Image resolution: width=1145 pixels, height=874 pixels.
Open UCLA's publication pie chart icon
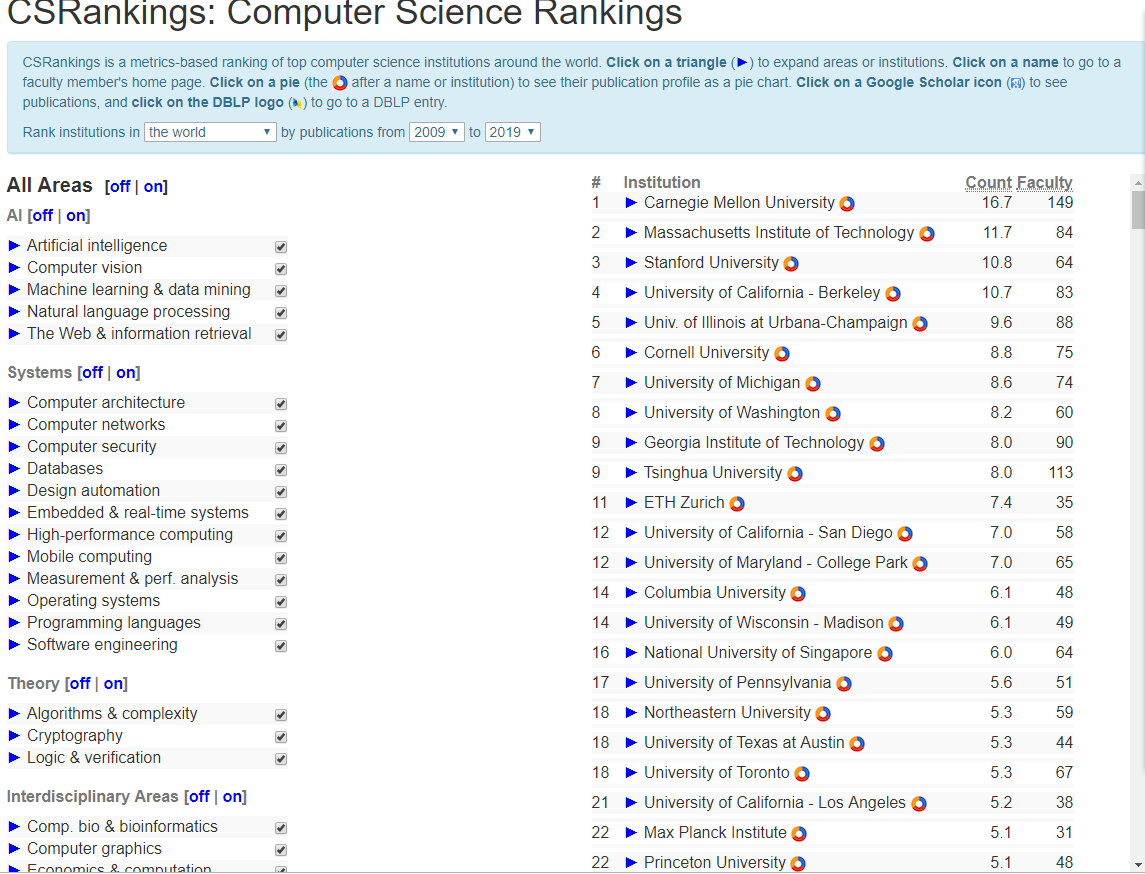919,803
